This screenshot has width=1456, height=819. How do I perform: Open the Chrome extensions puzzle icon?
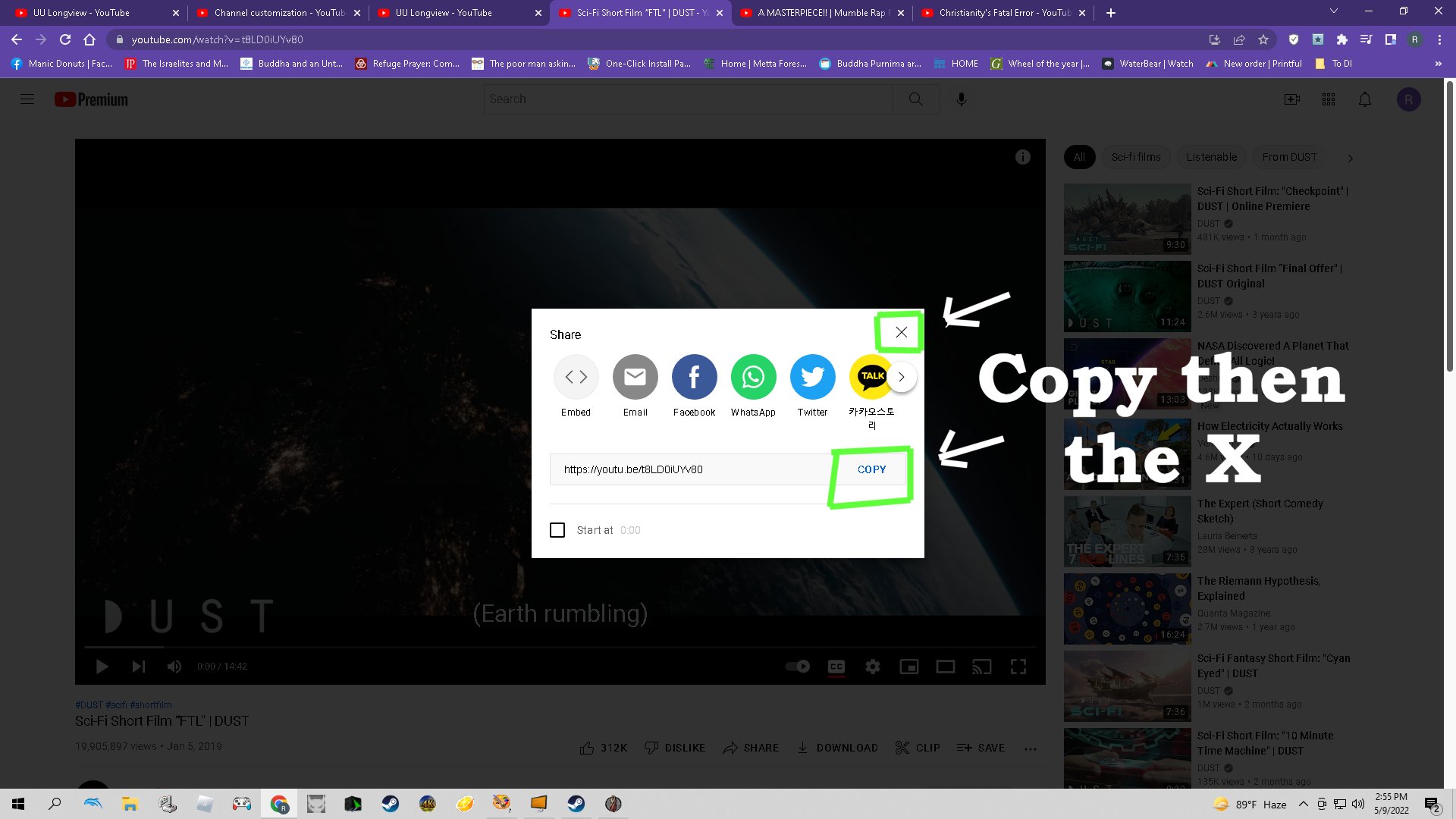point(1342,39)
